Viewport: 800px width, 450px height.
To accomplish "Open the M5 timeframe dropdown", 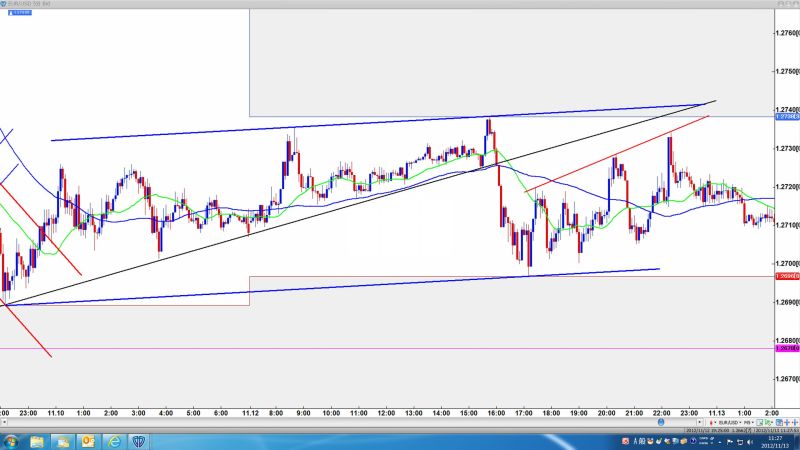I will coord(749,422).
